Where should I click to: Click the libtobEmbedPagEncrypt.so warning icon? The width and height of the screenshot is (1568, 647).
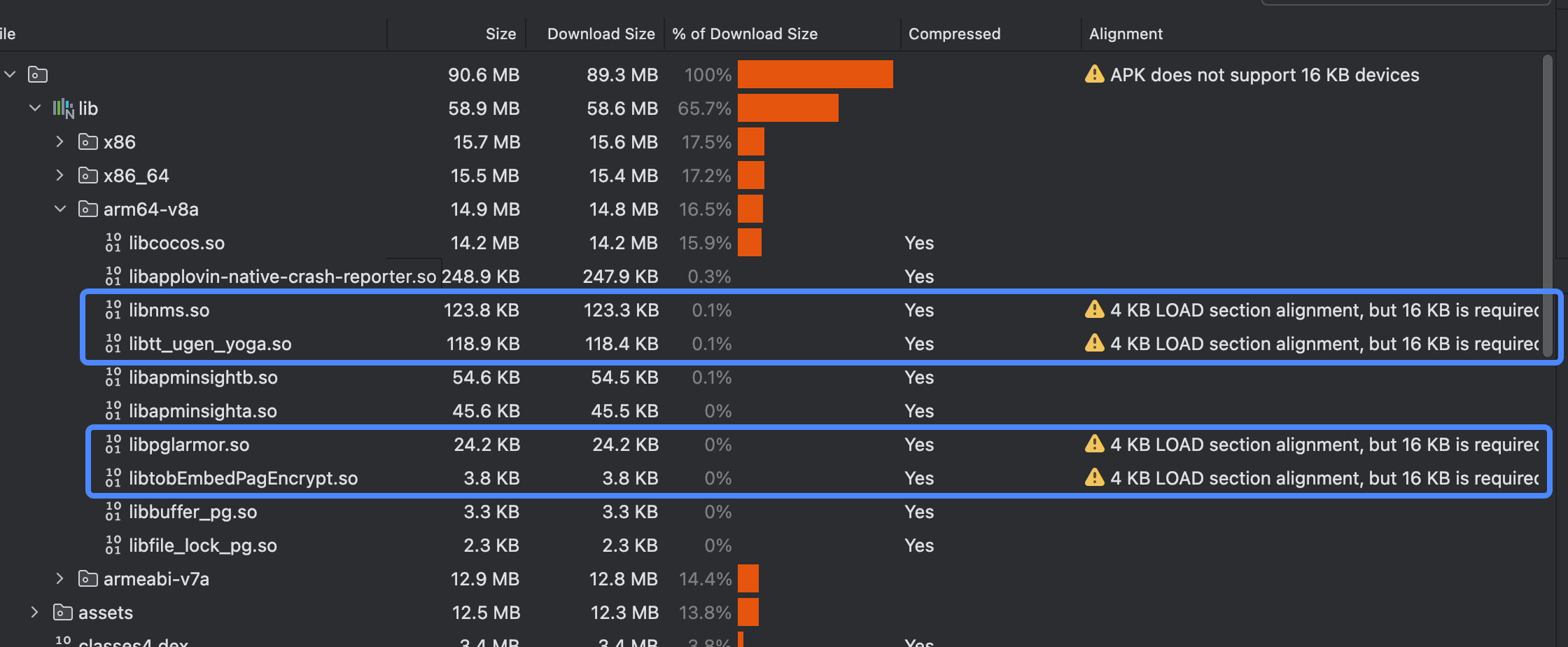[1094, 478]
